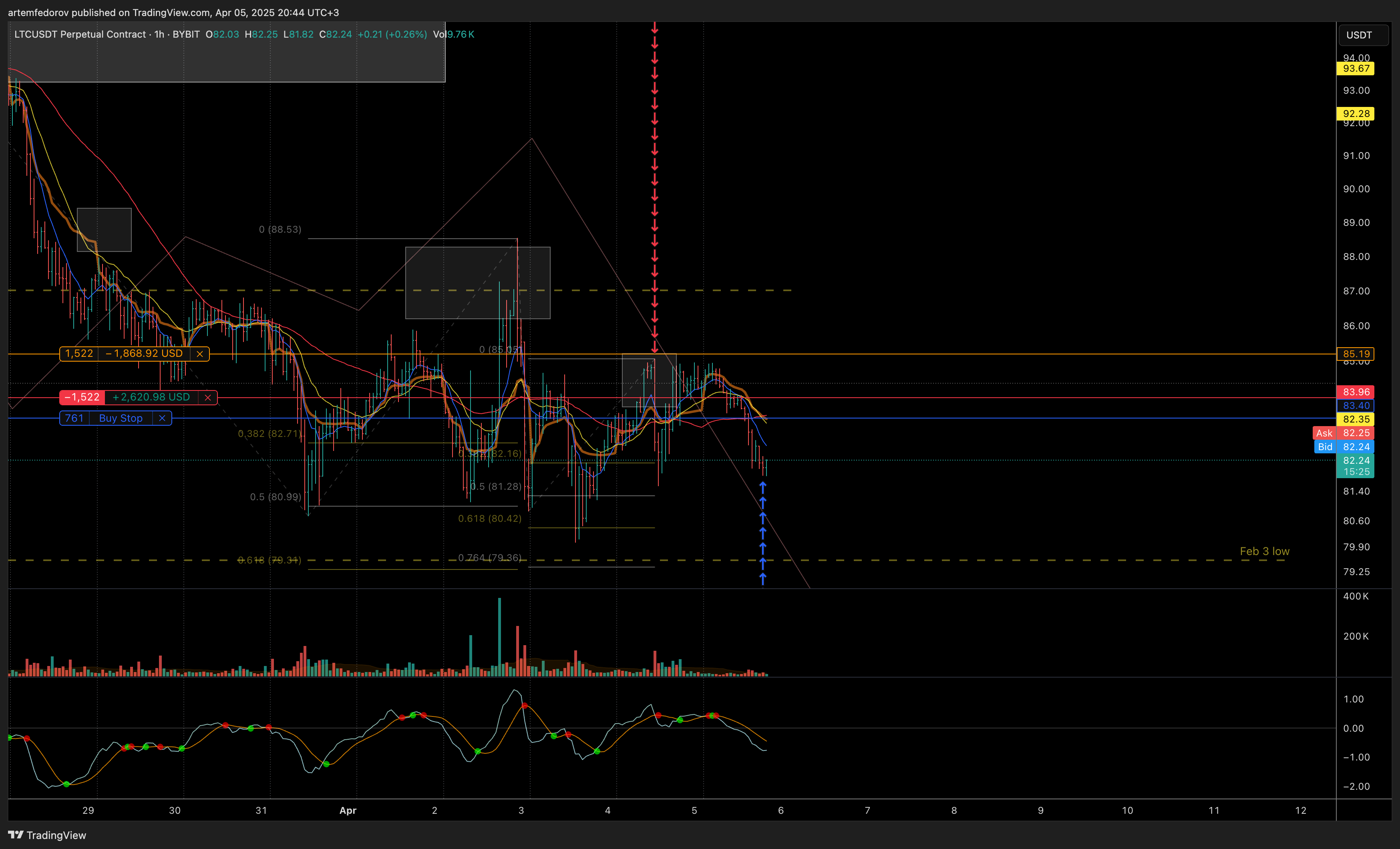Close the −1,522 order line at 83.96
Image resolution: width=1400 pixels, height=849 pixels.
208,397
